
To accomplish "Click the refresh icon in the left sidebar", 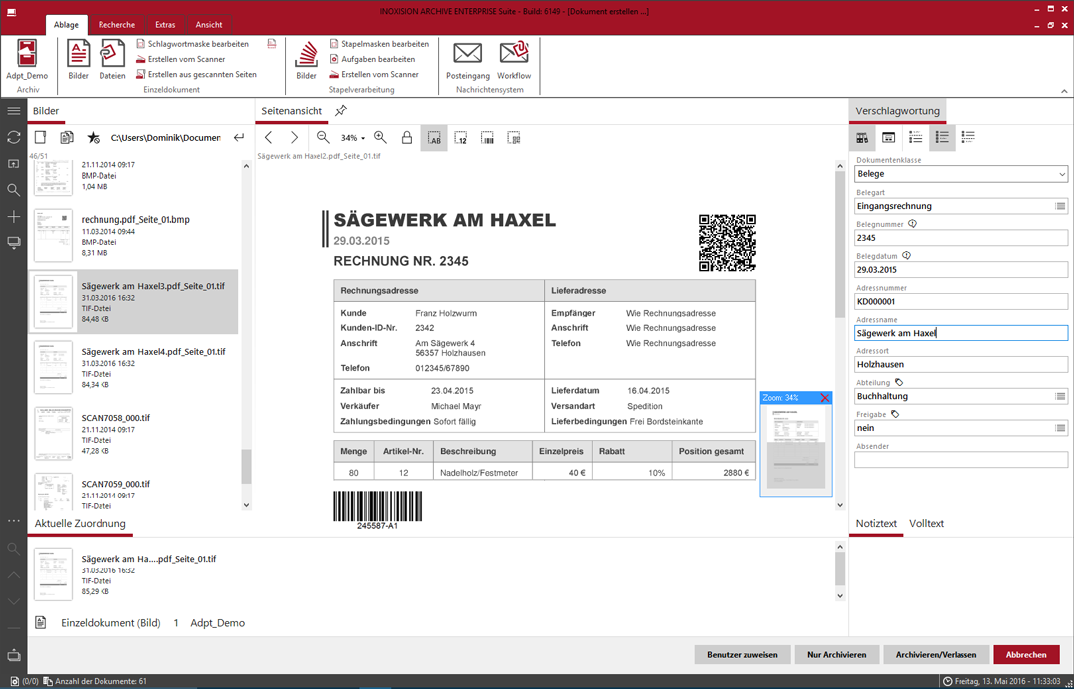I will pos(13,138).
